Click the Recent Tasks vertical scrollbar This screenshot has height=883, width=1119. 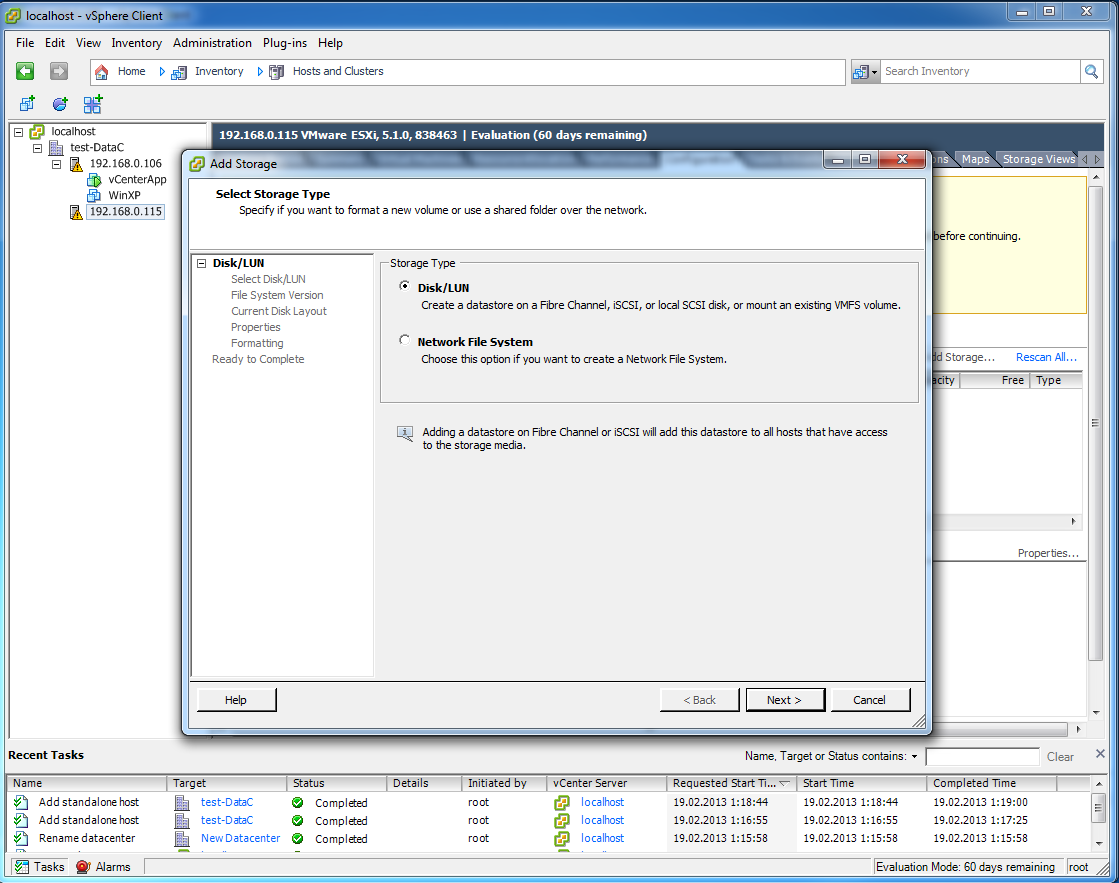click(1098, 814)
